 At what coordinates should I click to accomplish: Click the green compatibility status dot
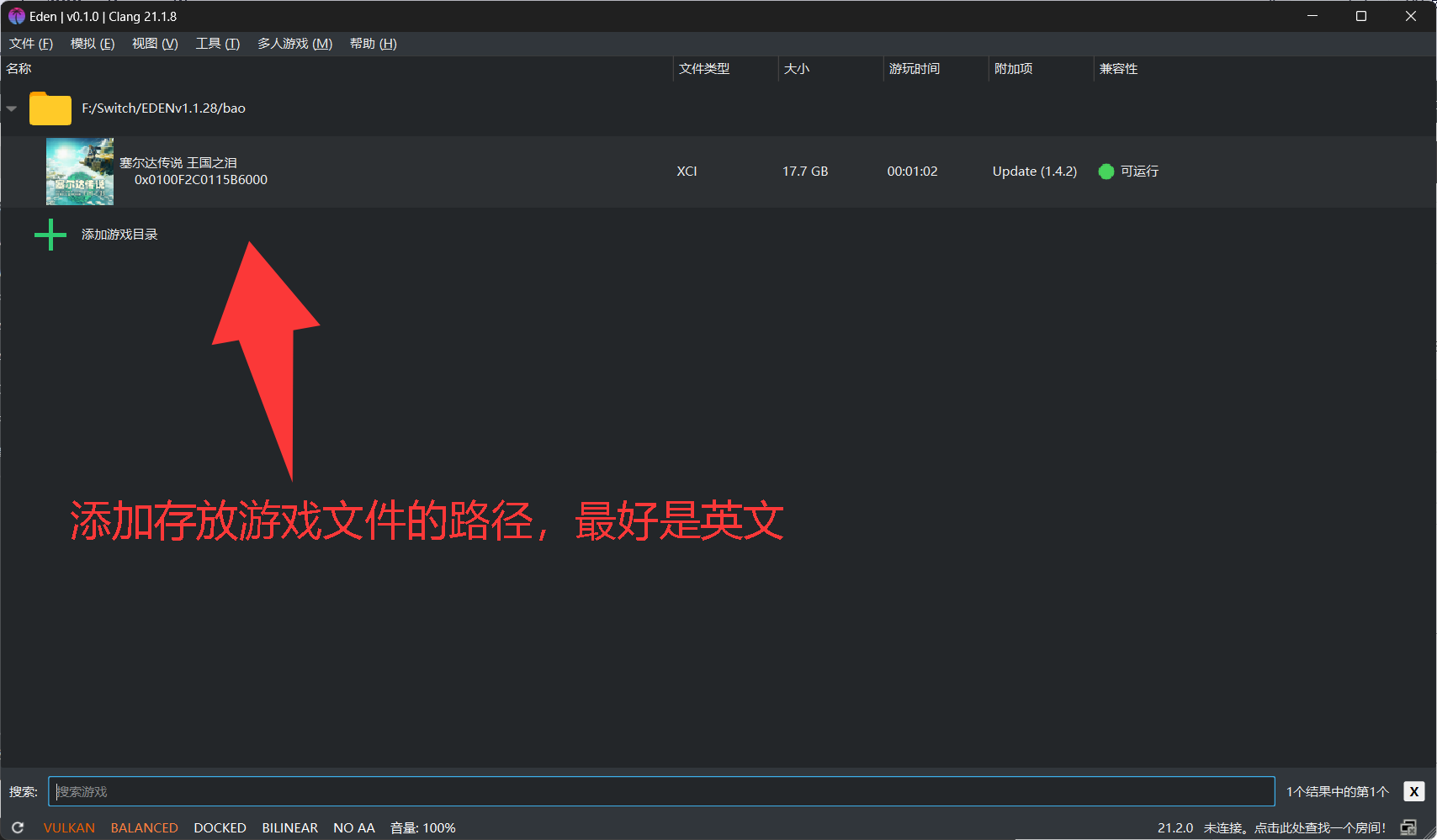[1106, 172]
